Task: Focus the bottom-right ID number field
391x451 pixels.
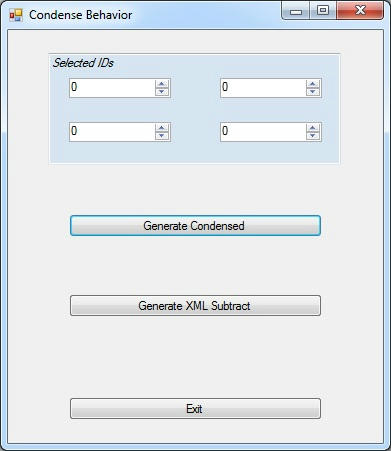Action: [x=263, y=132]
